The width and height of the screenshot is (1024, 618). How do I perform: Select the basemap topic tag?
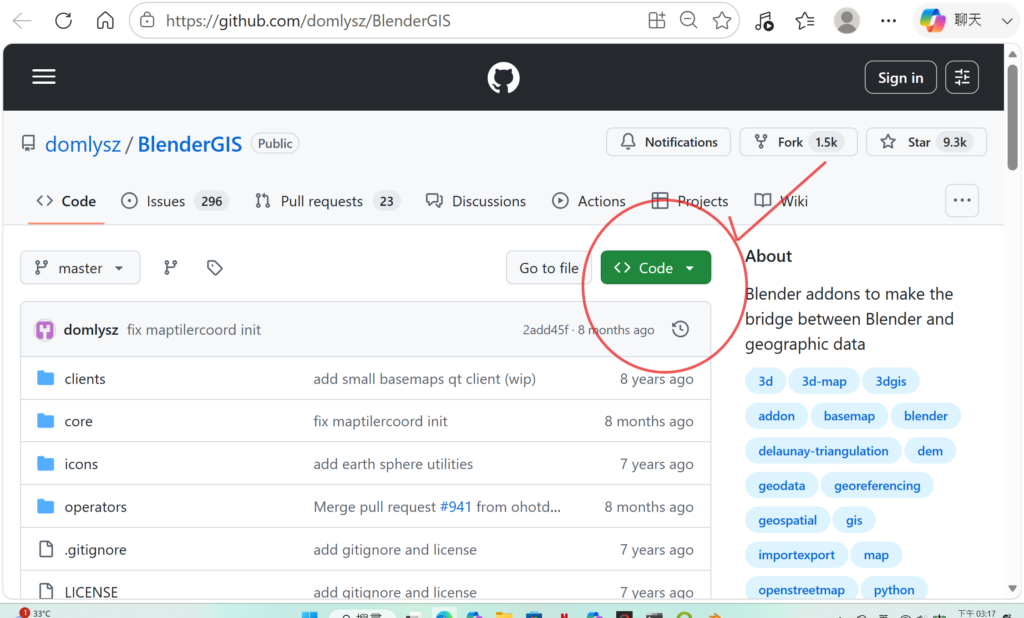click(849, 416)
